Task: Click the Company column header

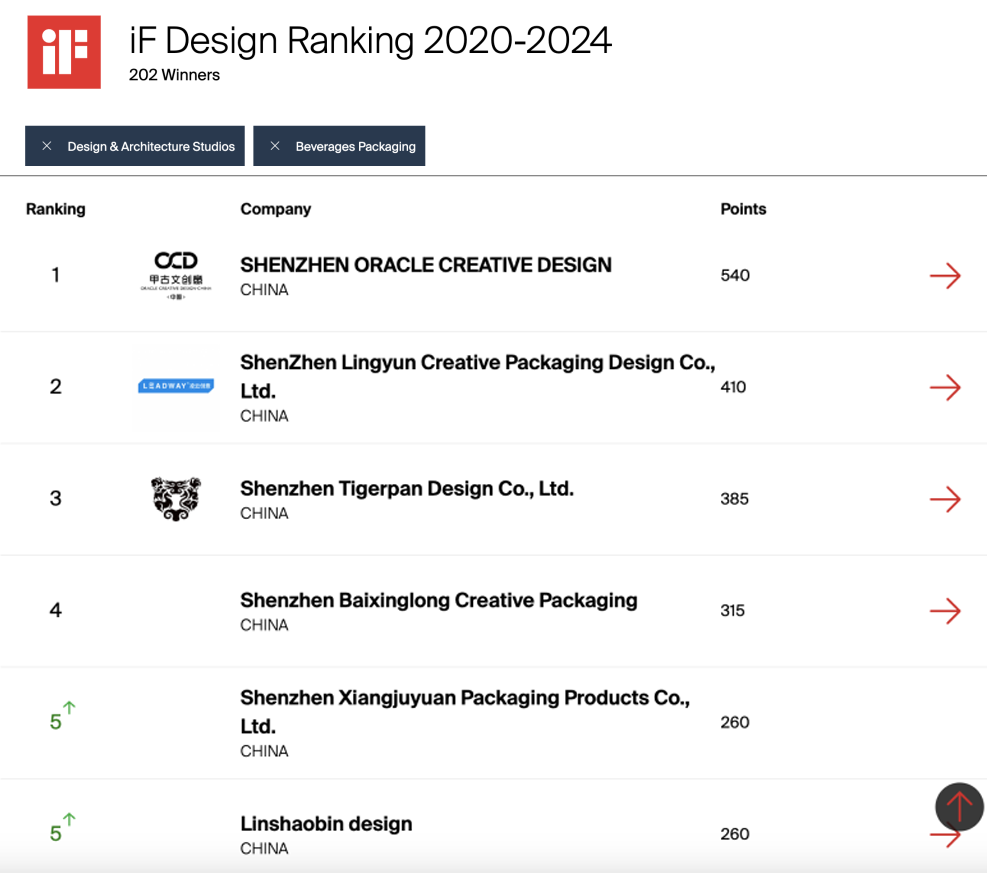Action: (276, 209)
